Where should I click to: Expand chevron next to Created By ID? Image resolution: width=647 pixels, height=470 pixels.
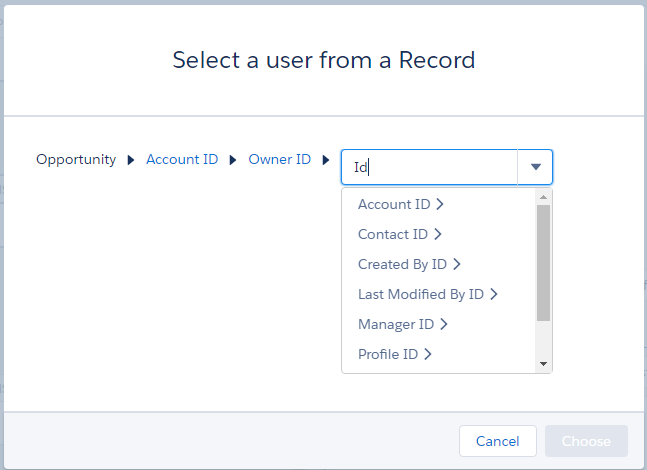(x=457, y=264)
